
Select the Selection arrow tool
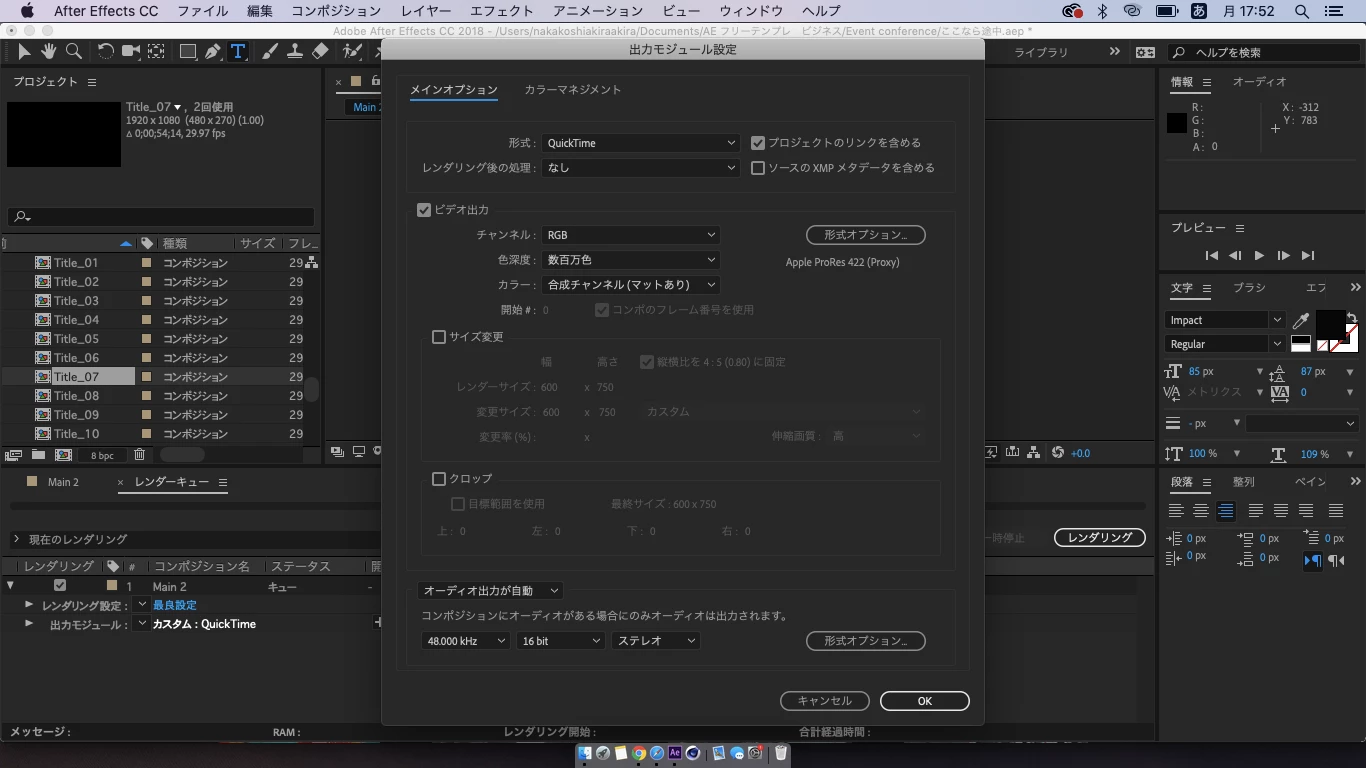24,52
